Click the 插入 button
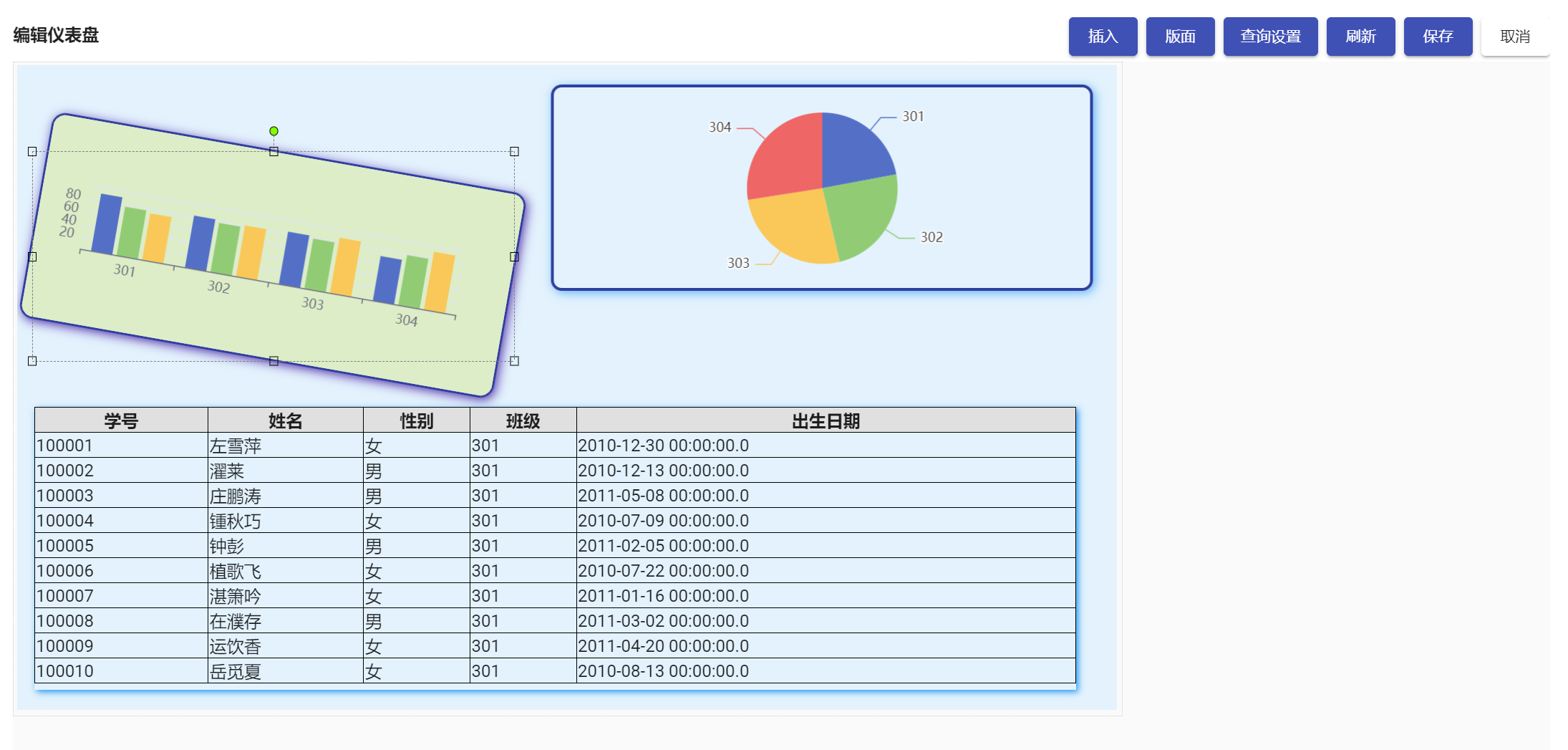Viewport: 1568px width, 750px height. tap(1103, 37)
